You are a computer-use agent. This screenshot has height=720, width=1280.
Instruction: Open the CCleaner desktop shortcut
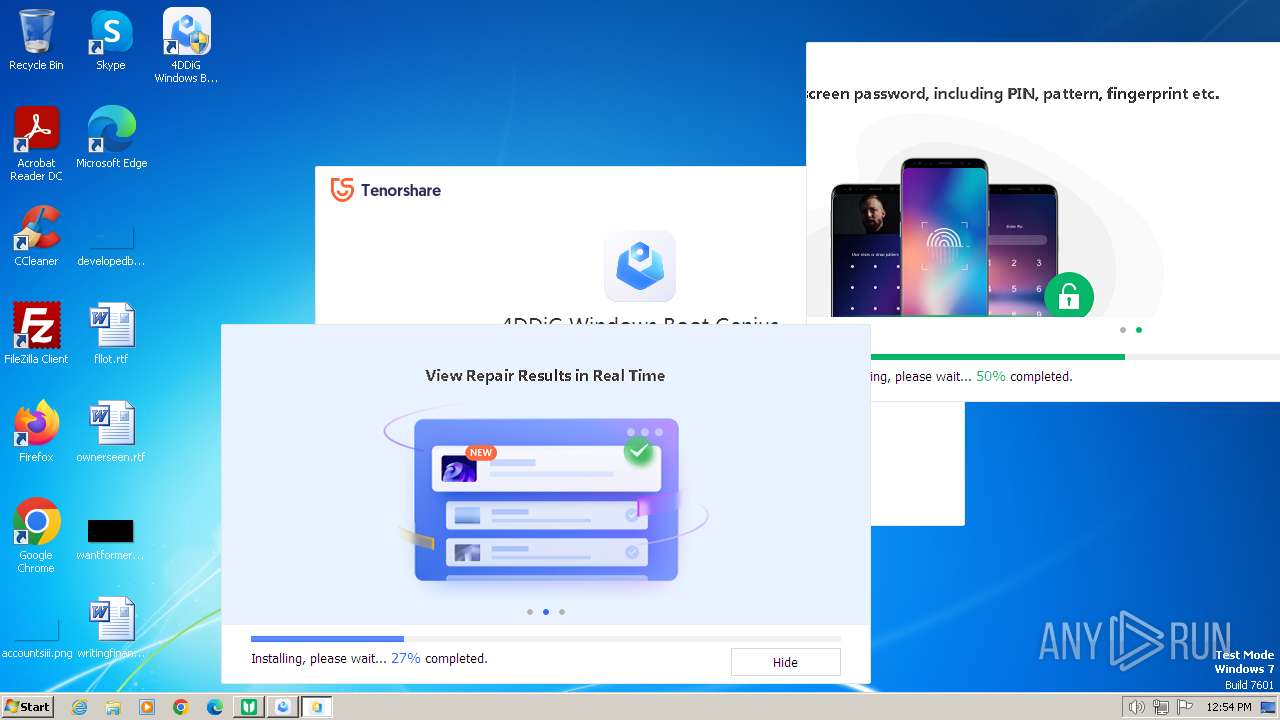(x=36, y=236)
